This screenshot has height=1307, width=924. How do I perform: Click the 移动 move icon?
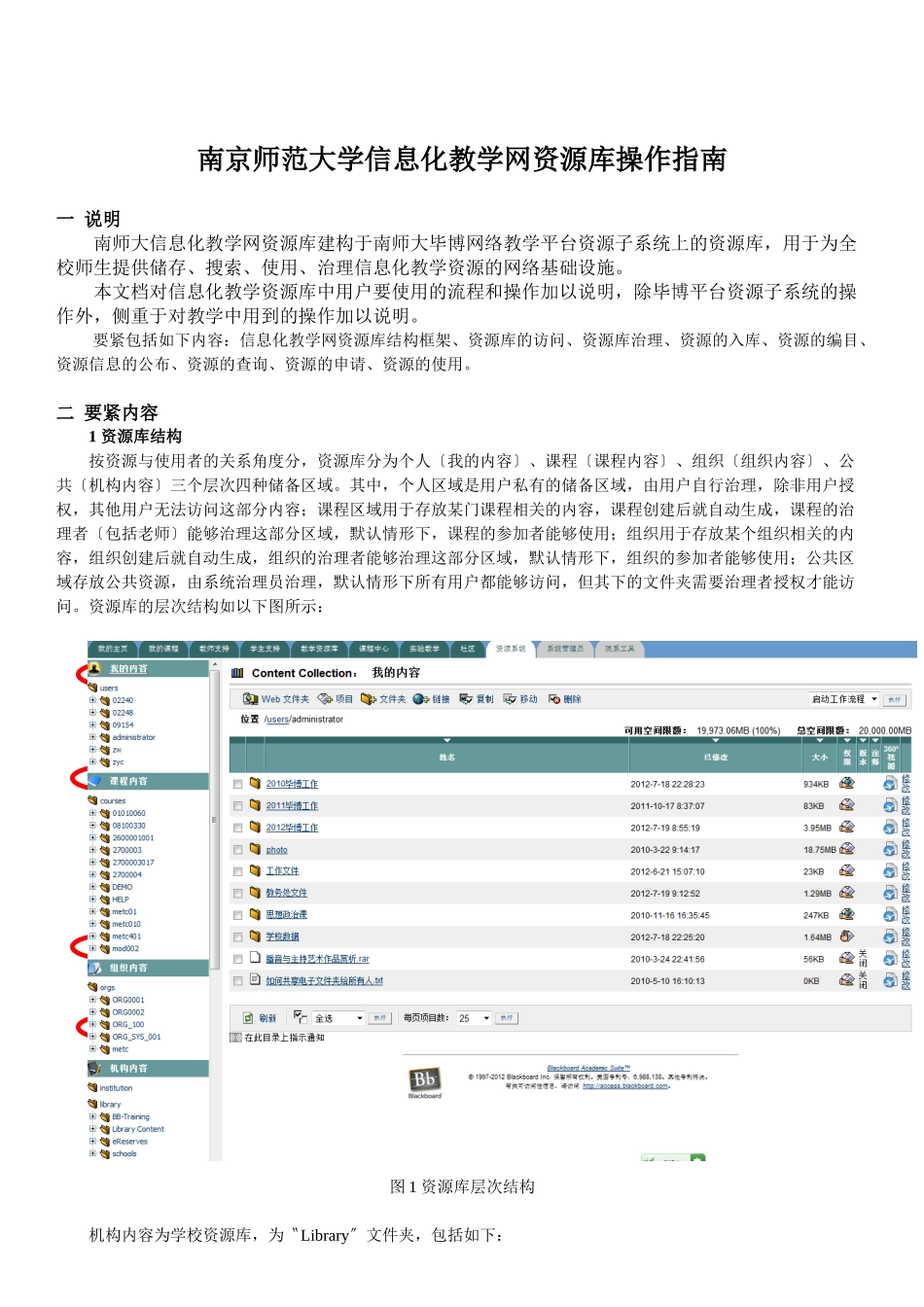pyautogui.click(x=510, y=699)
